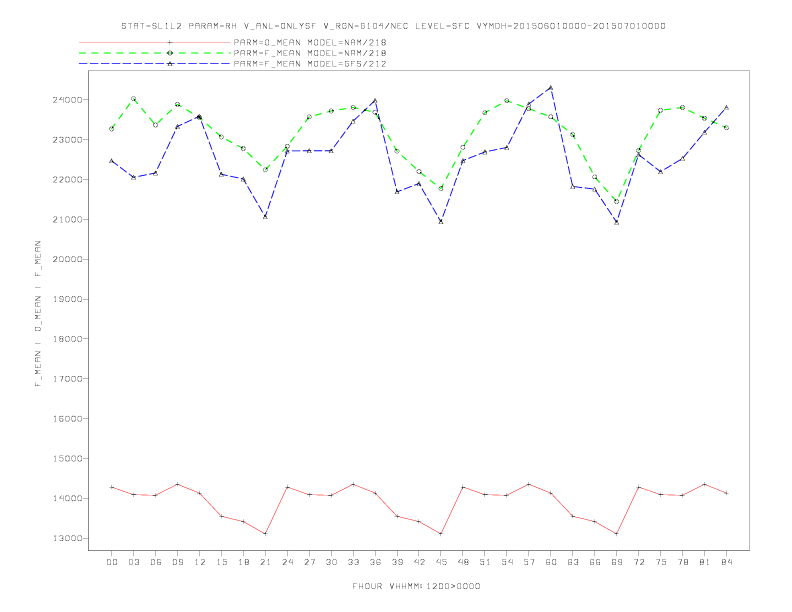Click the y-axis tick label 23000

click(67, 140)
